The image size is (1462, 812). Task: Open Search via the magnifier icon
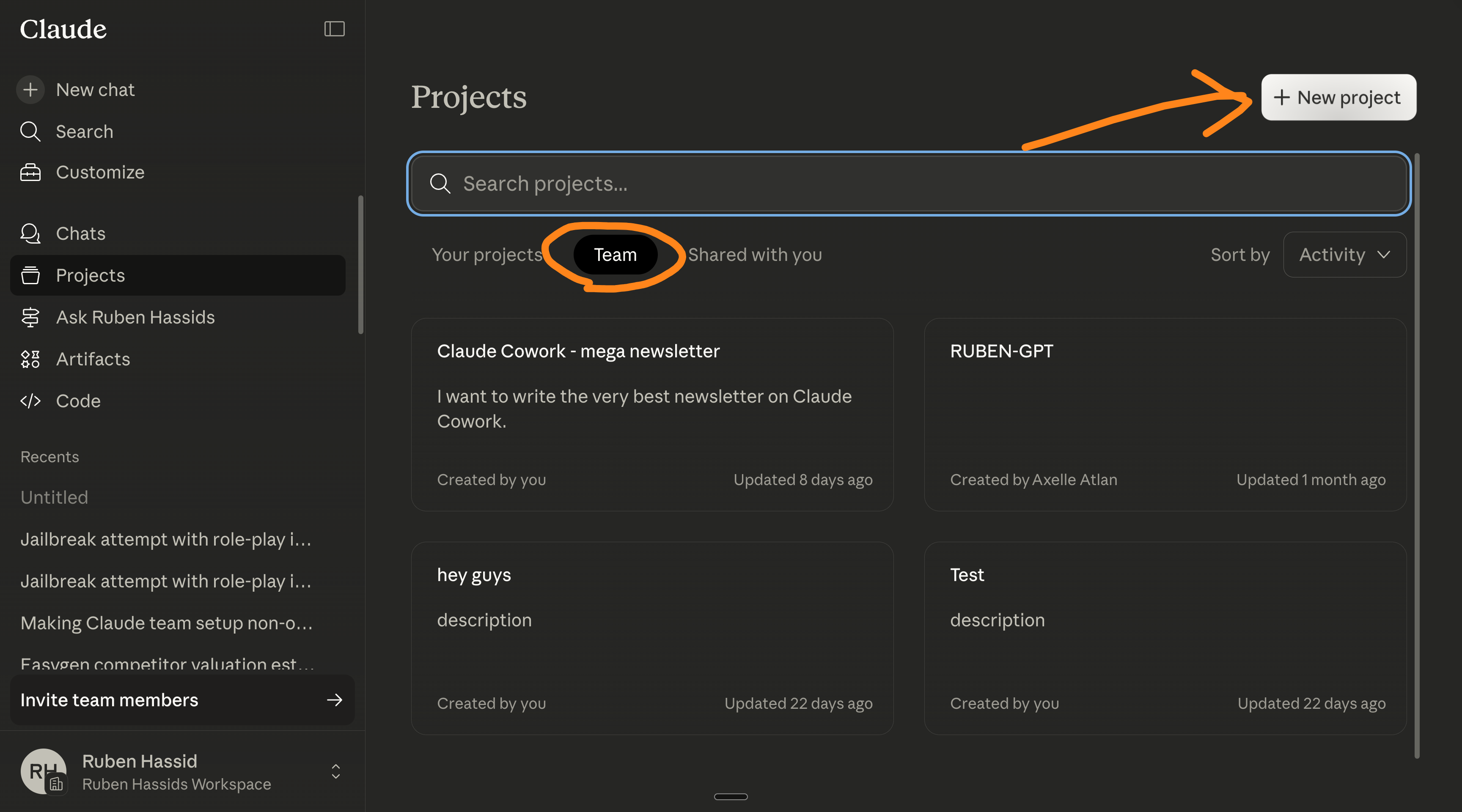click(30, 132)
